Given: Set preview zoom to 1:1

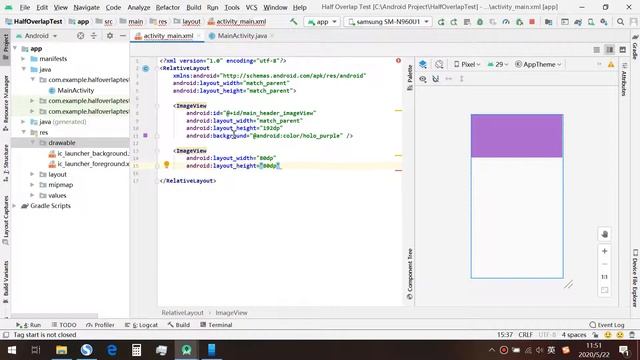Looking at the screenshot, I should (604, 277).
